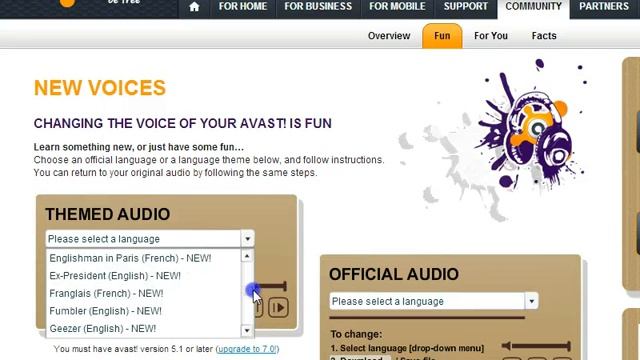Image resolution: width=640 pixels, height=360 pixels.
Task: Click the Official Audio dropdown arrow
Action: 531,301
